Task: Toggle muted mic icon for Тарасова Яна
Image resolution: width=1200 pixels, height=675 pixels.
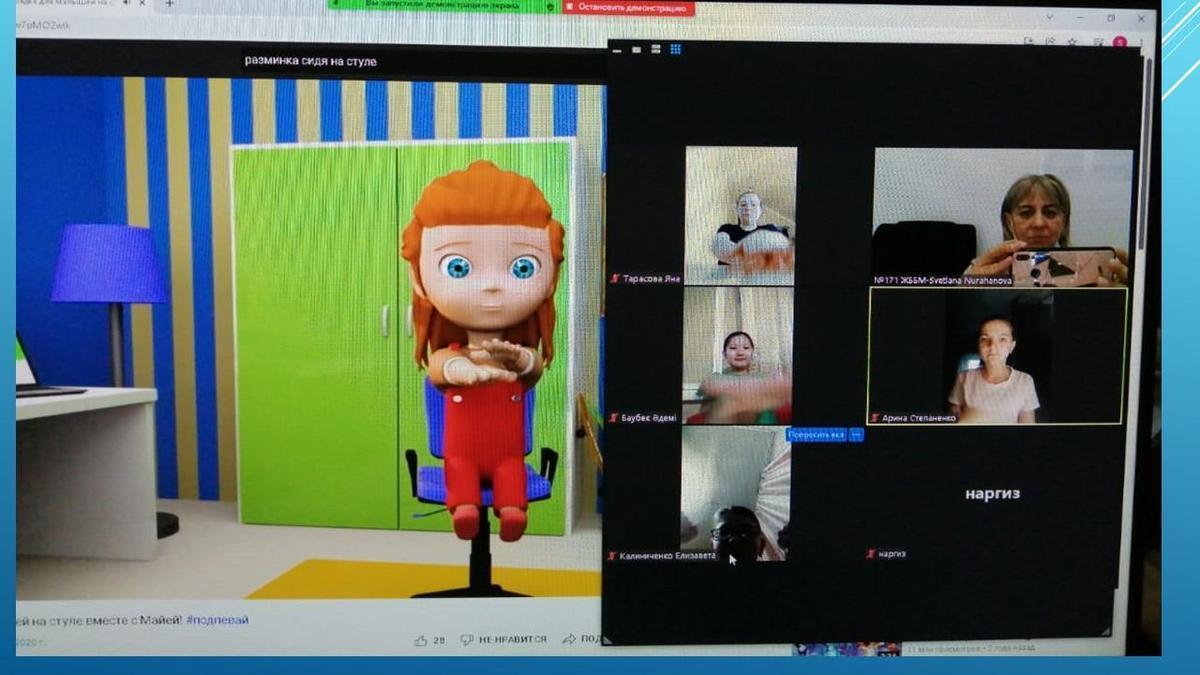Action: [x=614, y=279]
